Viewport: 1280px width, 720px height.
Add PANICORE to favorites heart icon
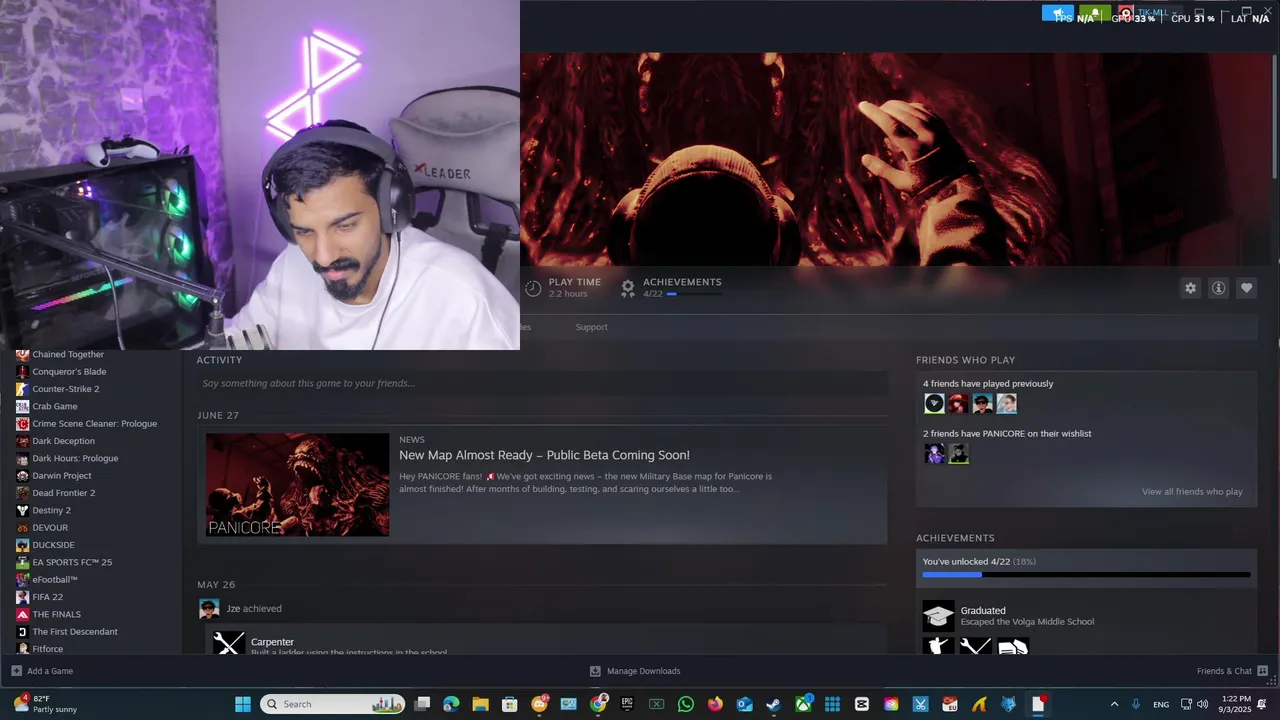(x=1246, y=288)
